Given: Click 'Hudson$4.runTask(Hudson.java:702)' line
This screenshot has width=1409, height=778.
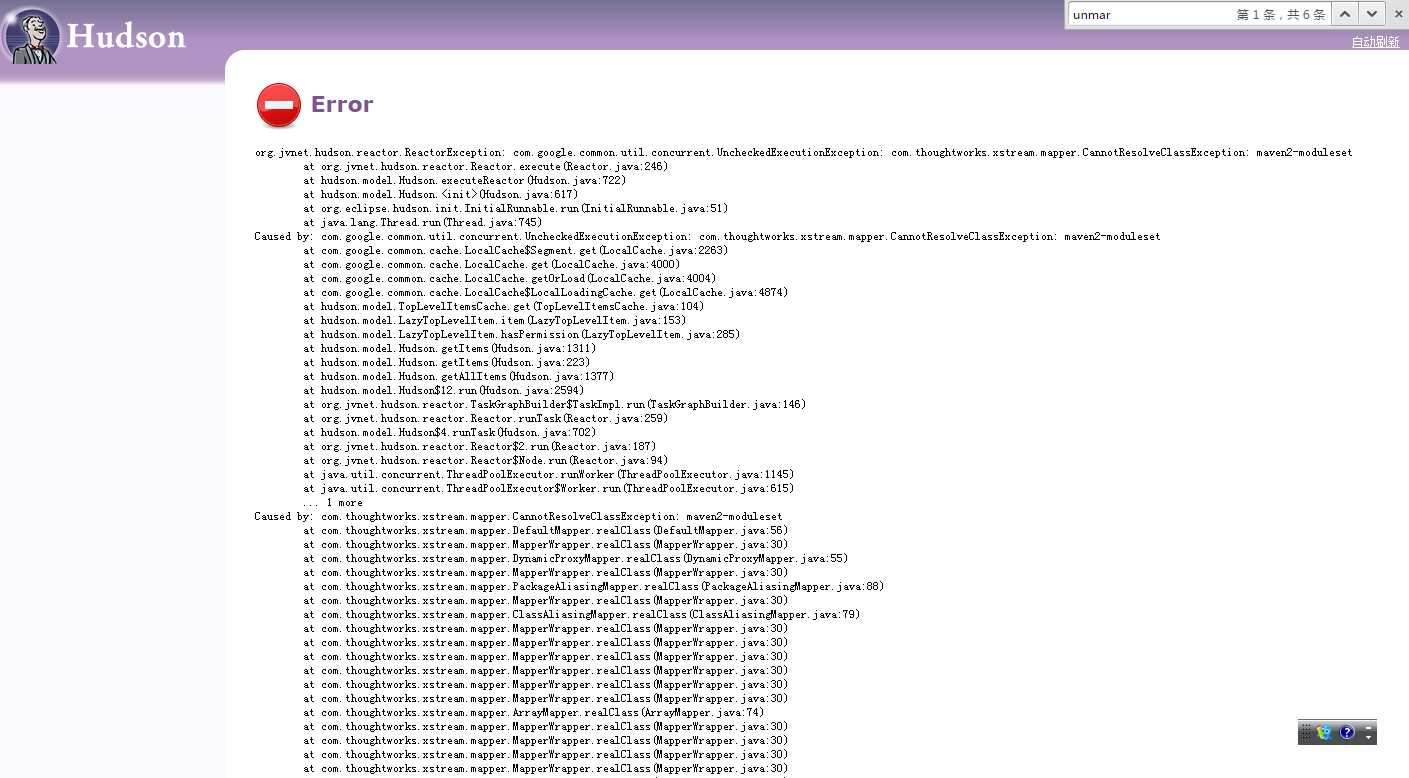Looking at the screenshot, I should pyautogui.click(x=449, y=433).
